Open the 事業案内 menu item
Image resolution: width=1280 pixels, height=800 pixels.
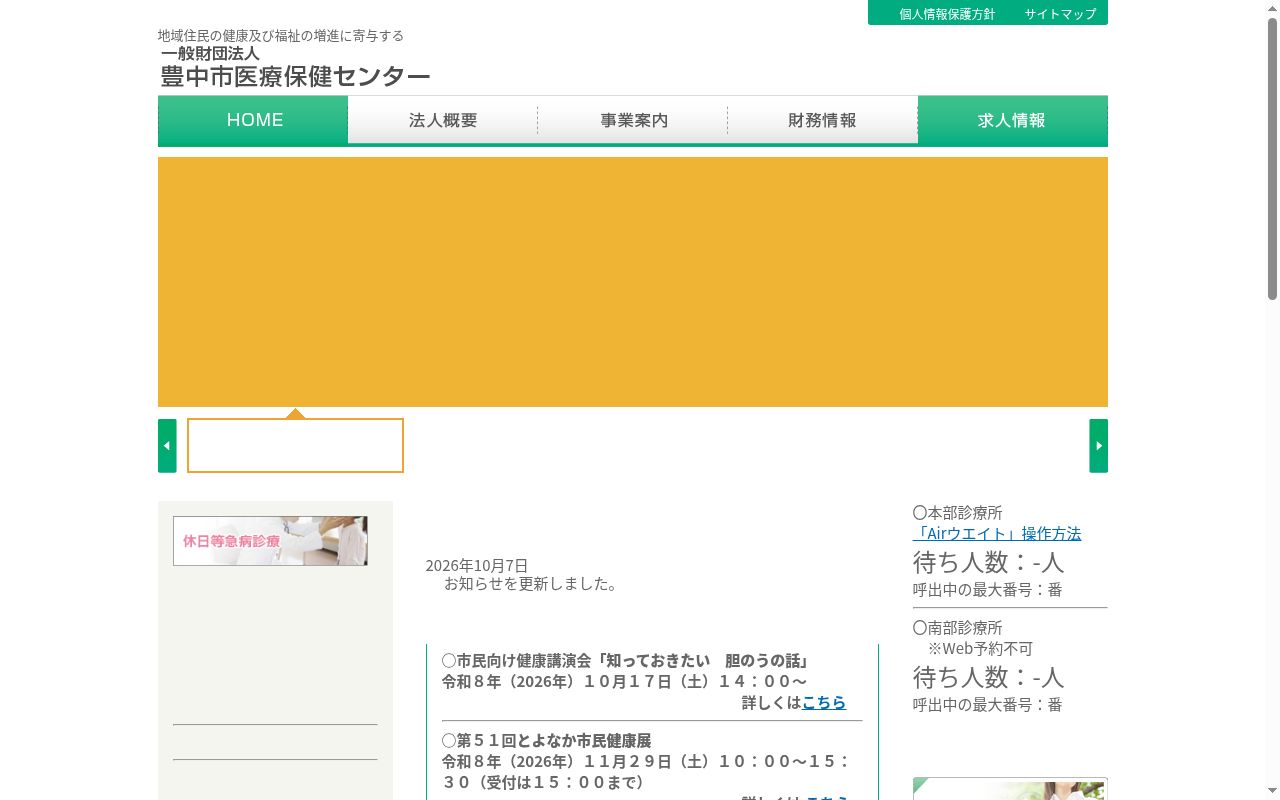pos(633,120)
